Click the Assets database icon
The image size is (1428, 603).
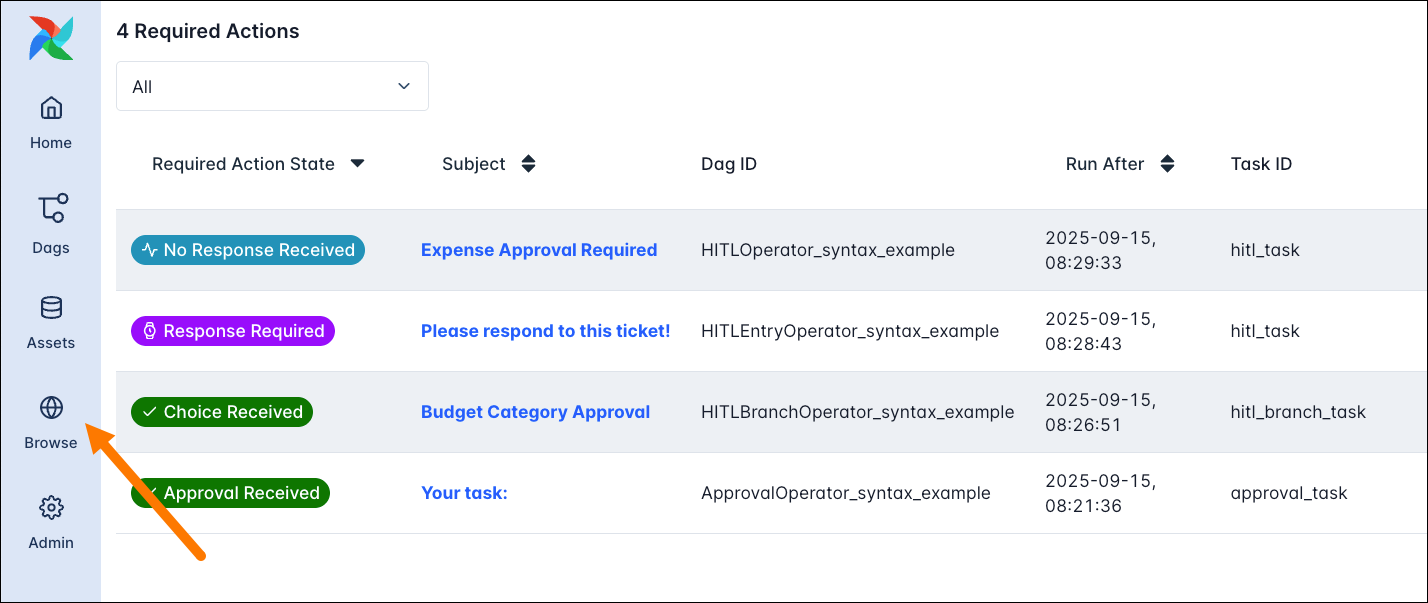(x=50, y=307)
